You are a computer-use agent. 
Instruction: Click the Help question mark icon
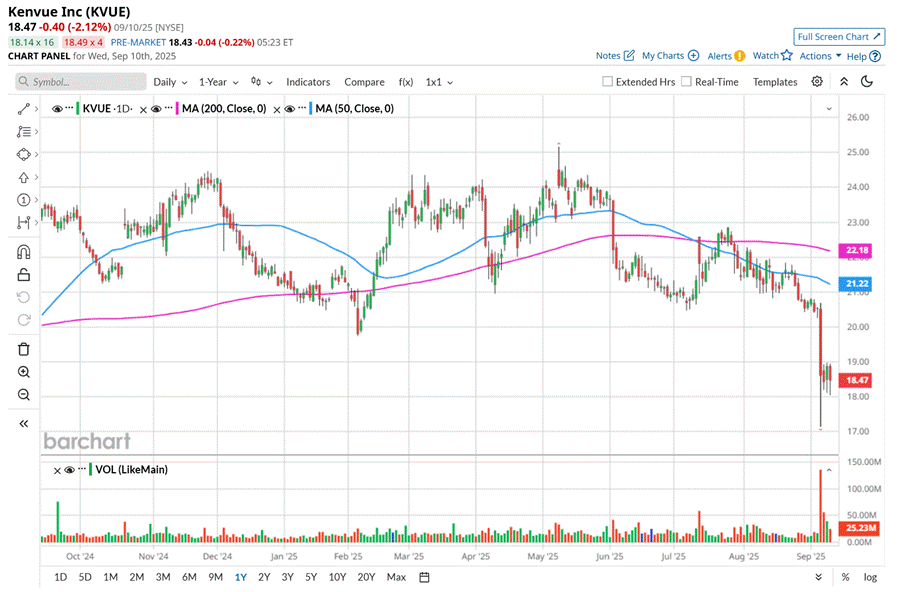(875, 56)
